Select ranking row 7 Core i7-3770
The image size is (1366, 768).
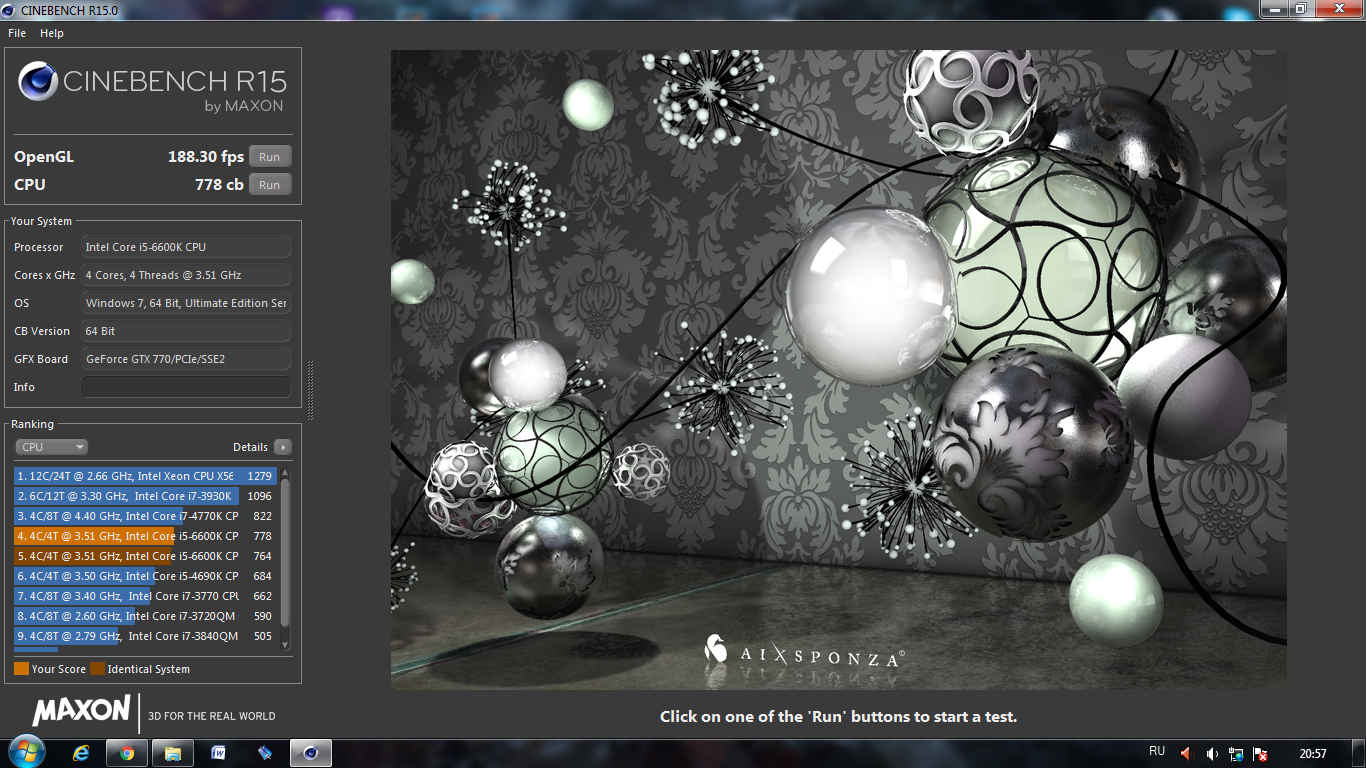pos(145,596)
